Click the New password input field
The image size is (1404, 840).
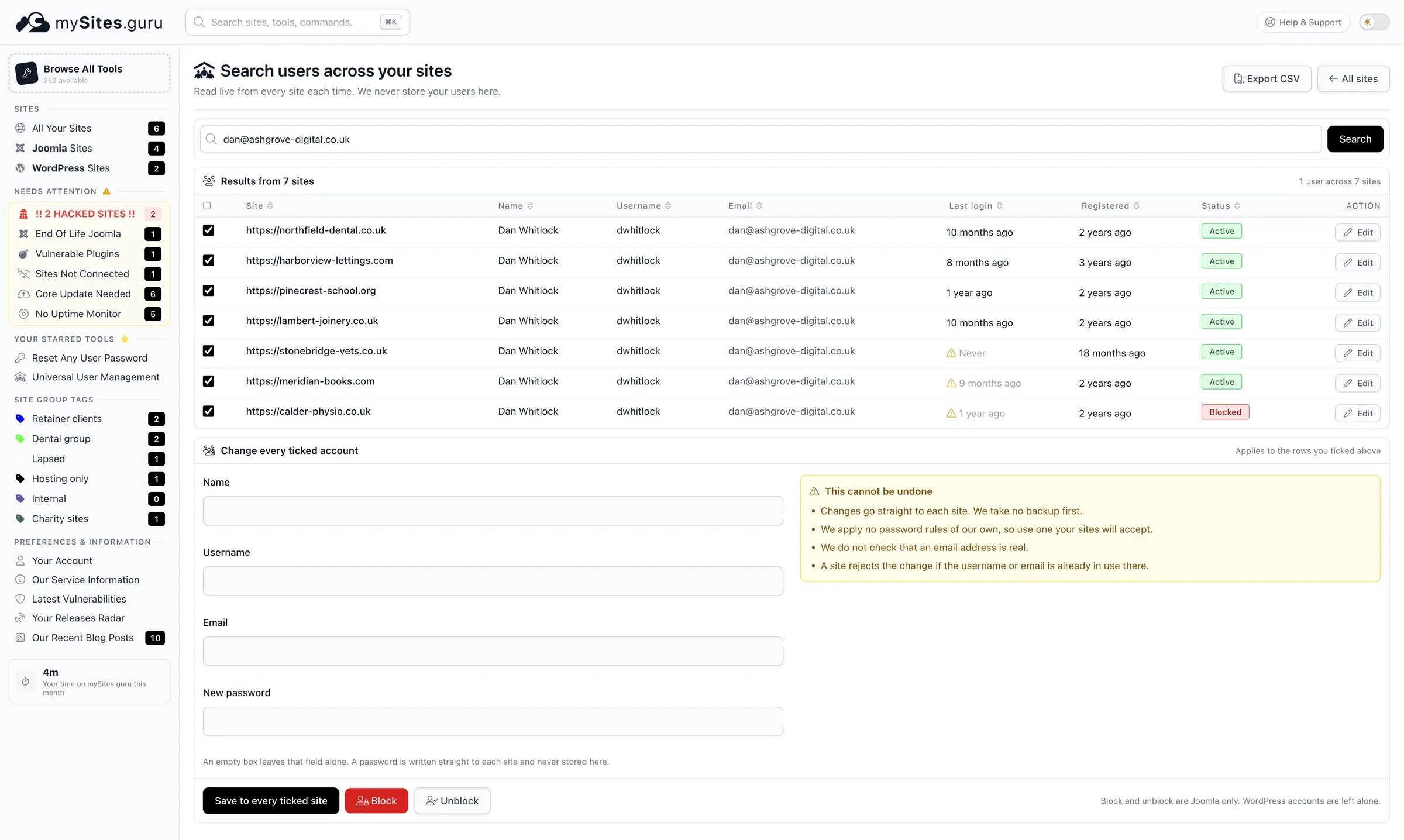(x=493, y=722)
